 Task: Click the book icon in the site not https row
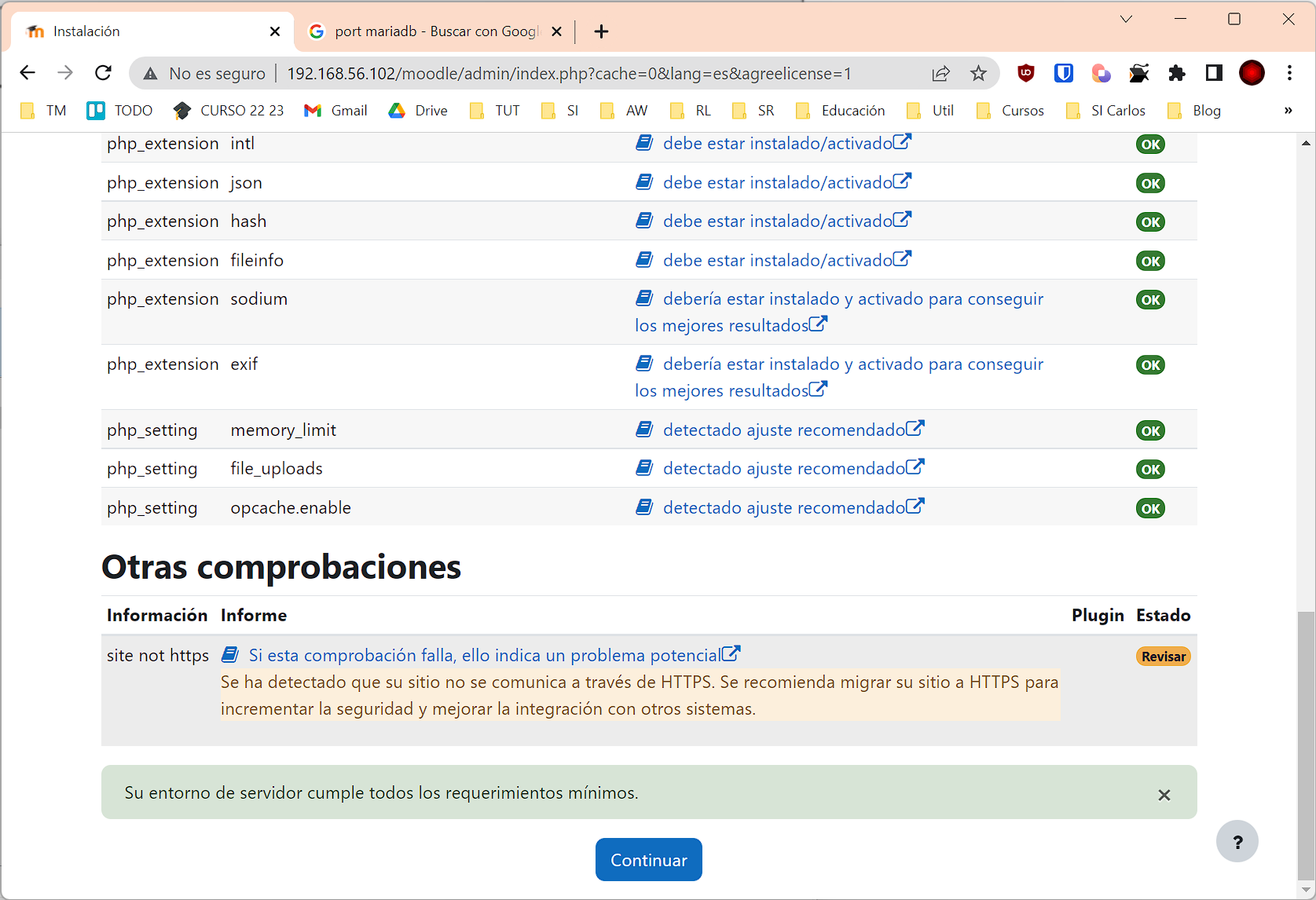pos(230,655)
